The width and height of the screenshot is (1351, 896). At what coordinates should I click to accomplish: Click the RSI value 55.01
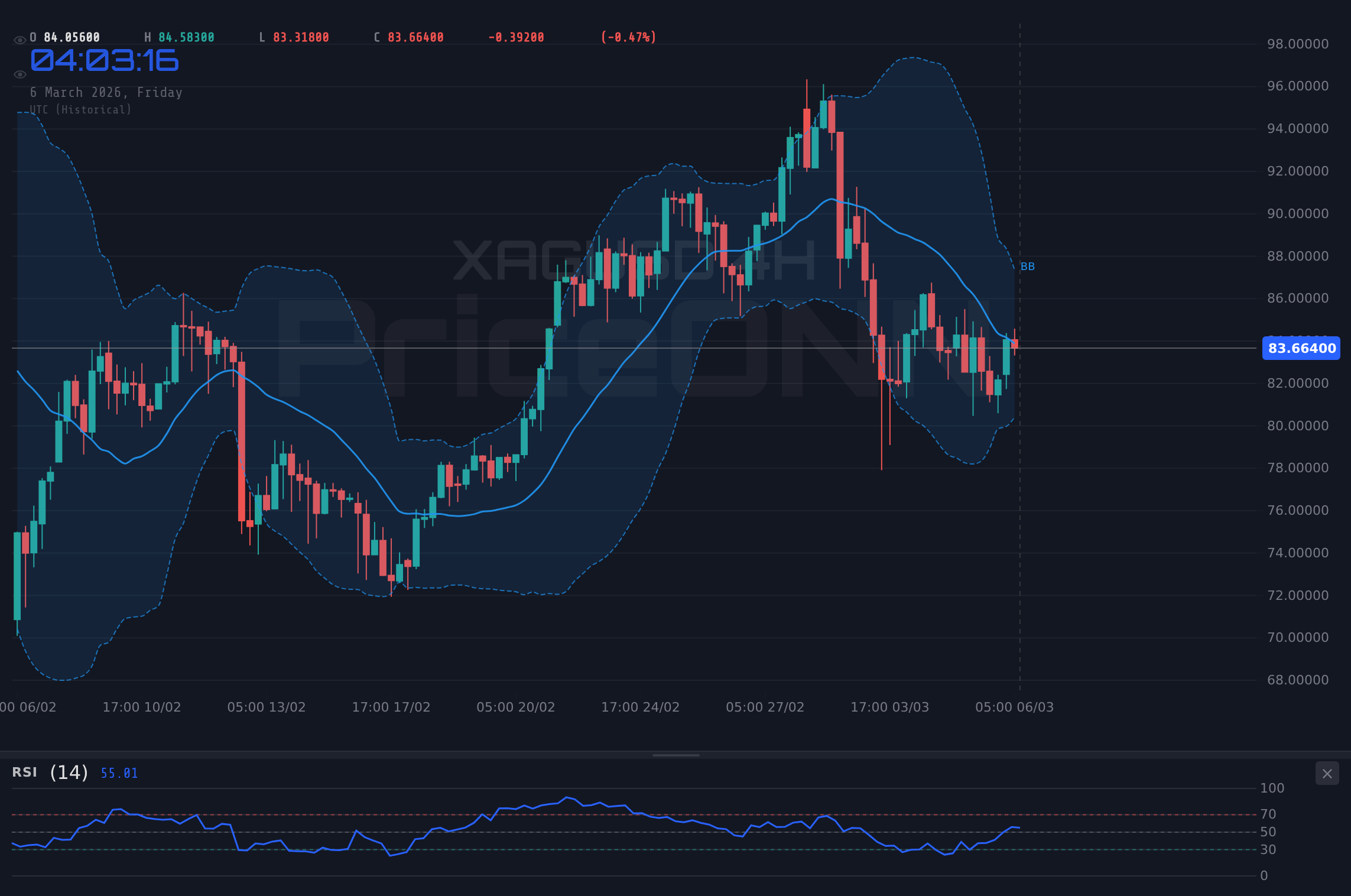point(119,773)
